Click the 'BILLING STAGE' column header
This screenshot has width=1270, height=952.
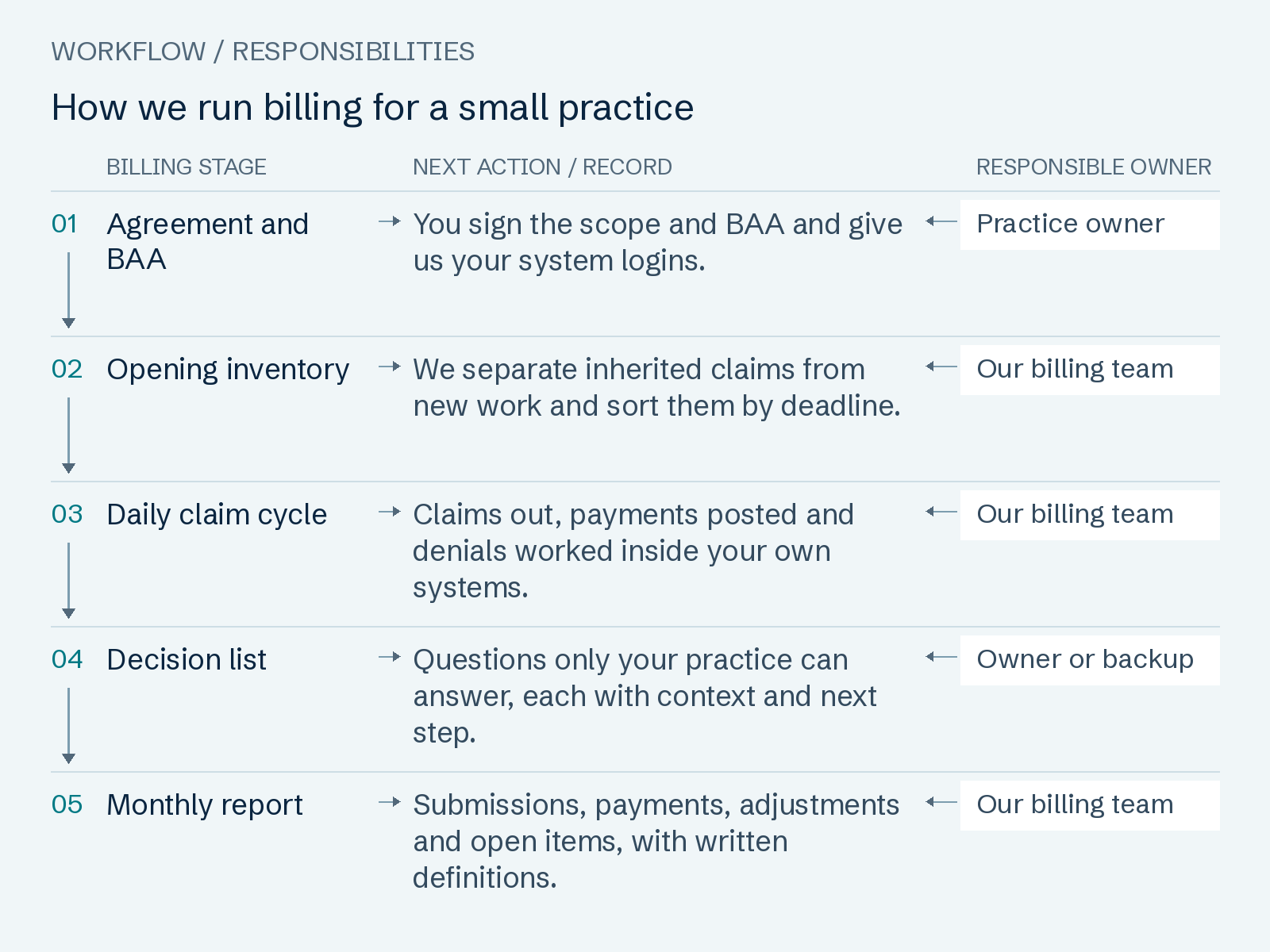tap(187, 167)
